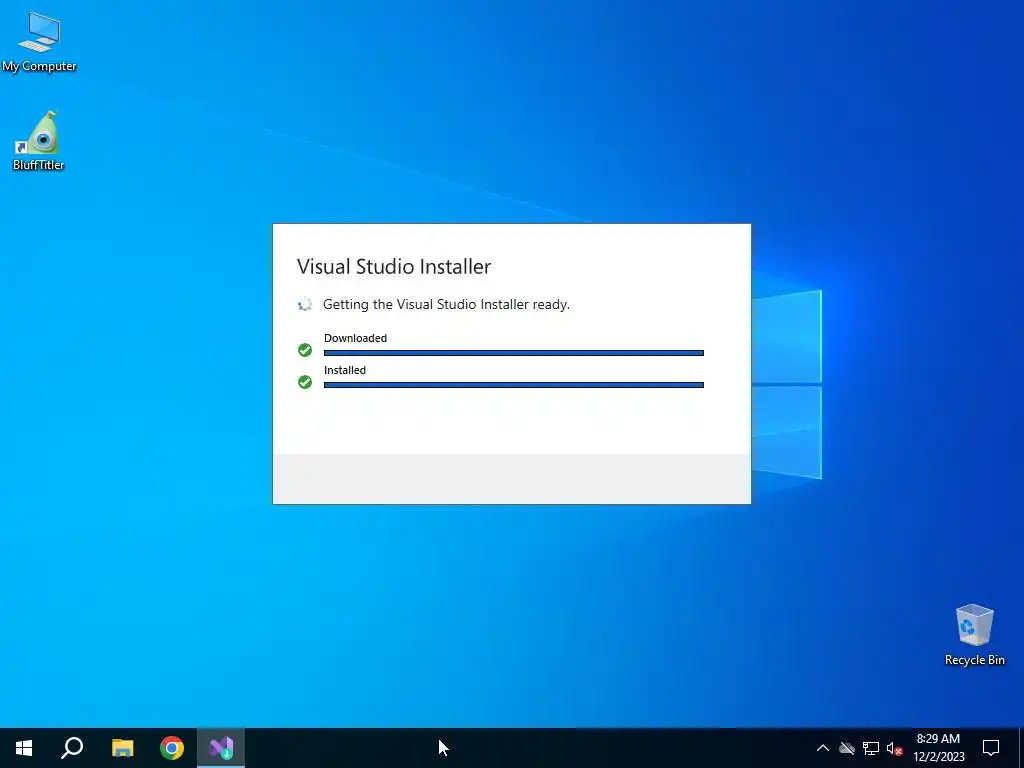Image resolution: width=1024 pixels, height=768 pixels.
Task: Open taskbar search magnifier
Action: point(72,748)
